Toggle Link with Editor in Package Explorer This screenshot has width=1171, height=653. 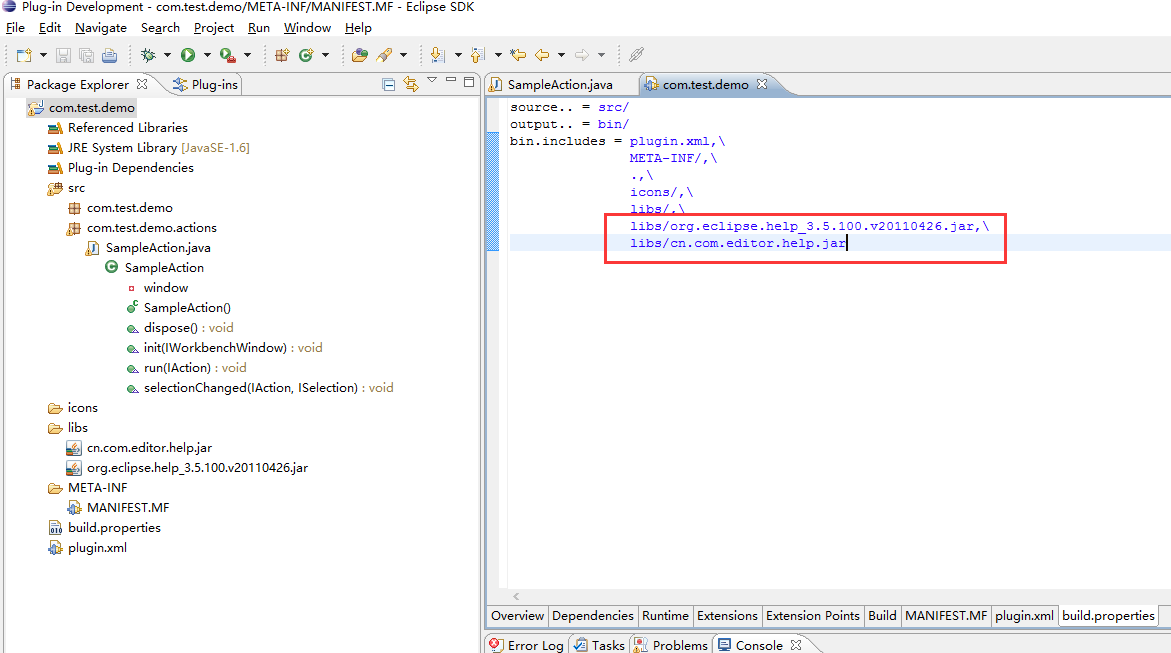tap(411, 84)
